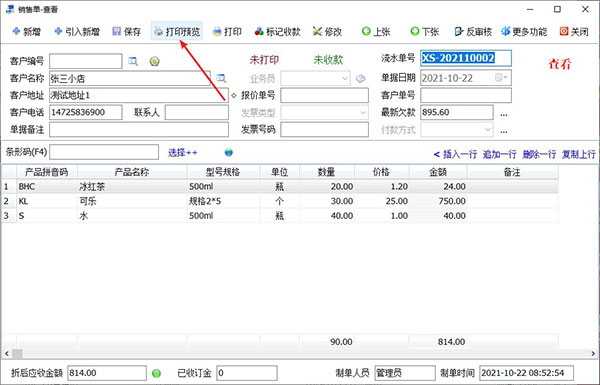
Task: Click the ellipsis button beside 最新欠款
Action: tap(504, 113)
